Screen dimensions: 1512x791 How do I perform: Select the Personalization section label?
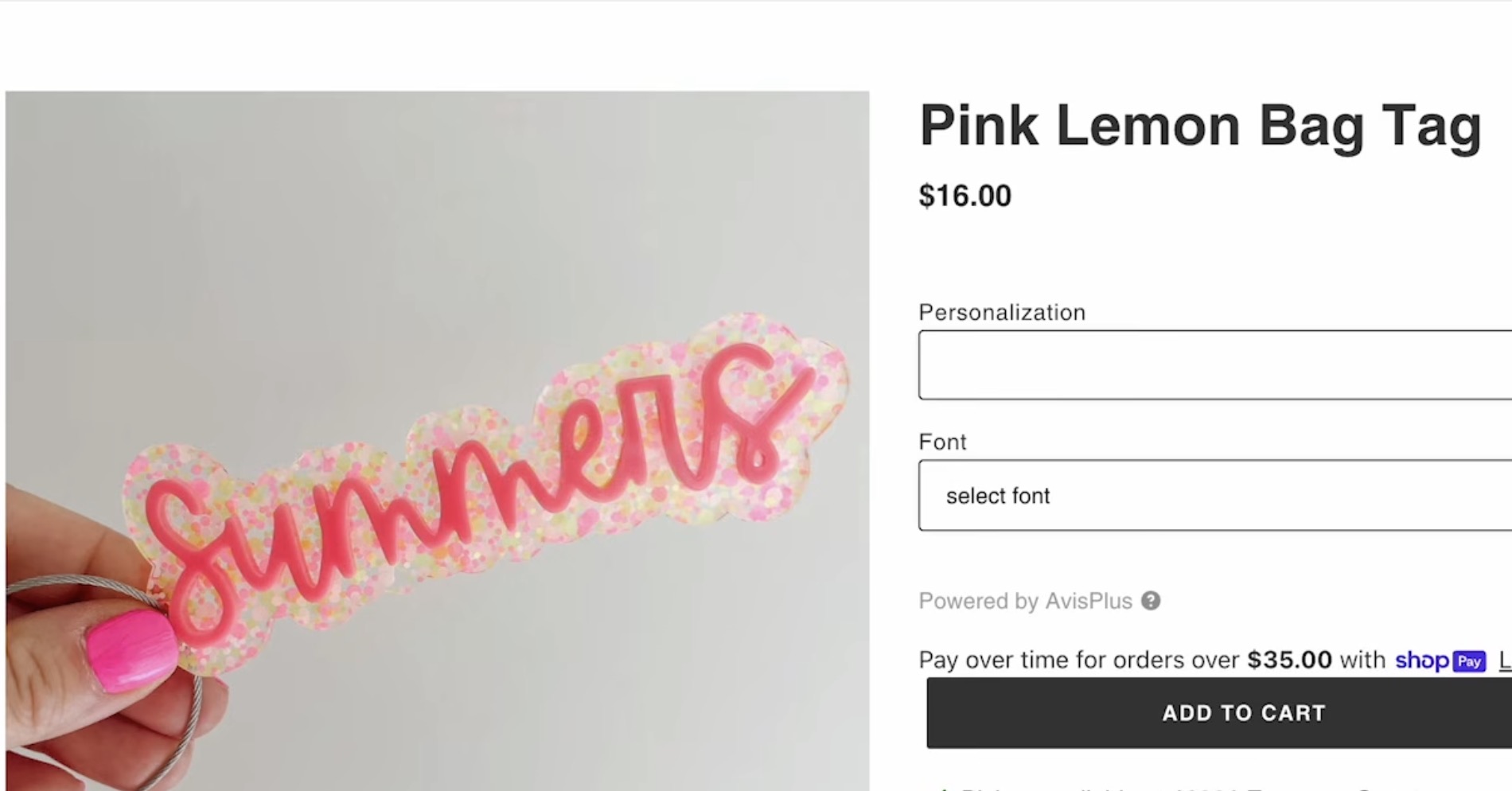1001,312
